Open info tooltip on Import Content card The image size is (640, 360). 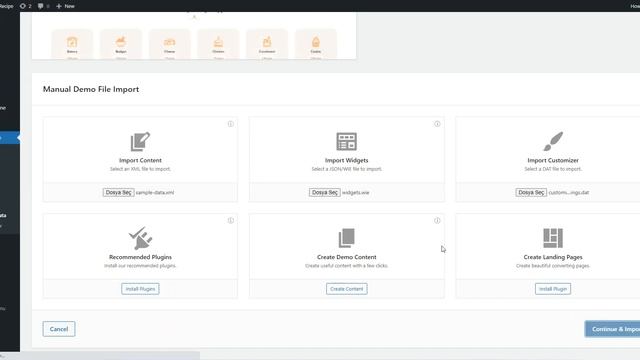pyautogui.click(x=231, y=124)
